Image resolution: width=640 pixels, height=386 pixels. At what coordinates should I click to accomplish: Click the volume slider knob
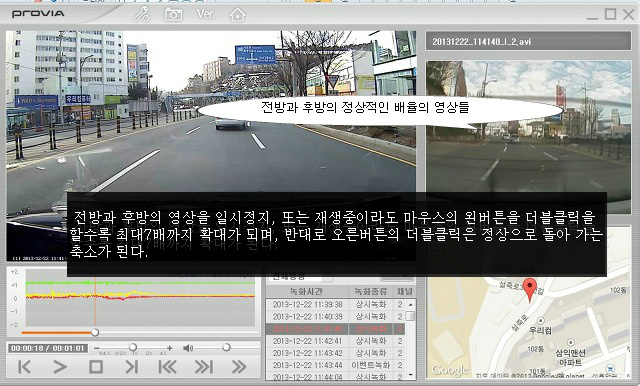[226, 347]
